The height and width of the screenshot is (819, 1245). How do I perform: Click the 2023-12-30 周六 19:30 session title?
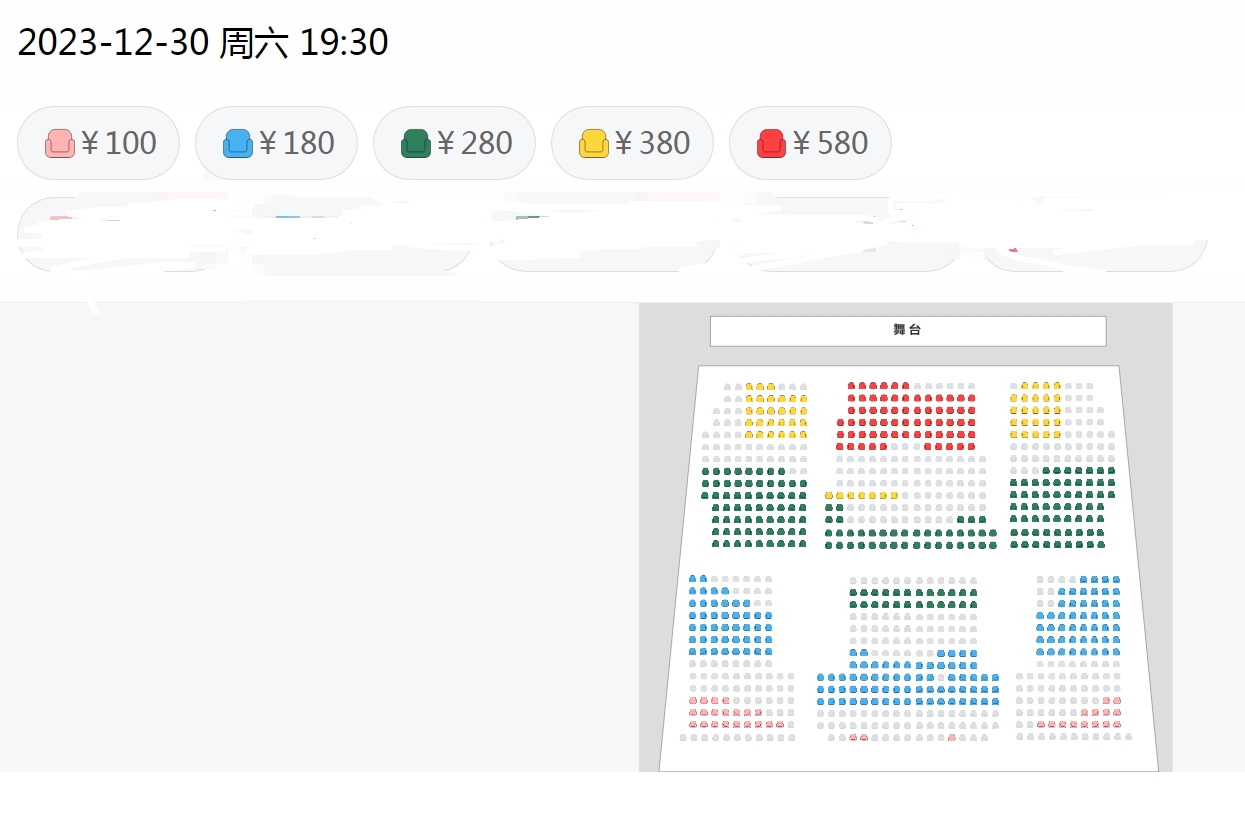(x=203, y=43)
